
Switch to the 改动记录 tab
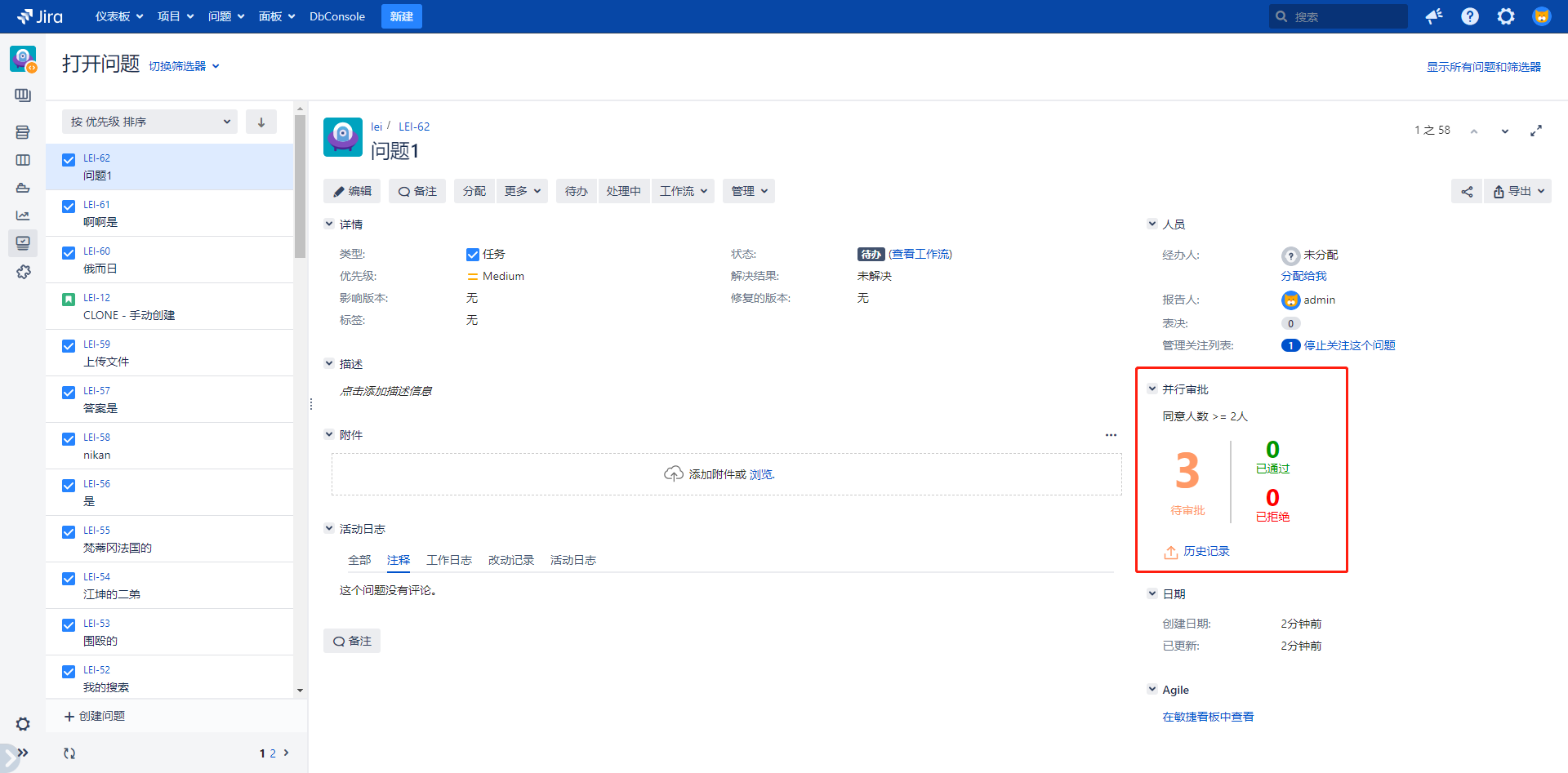tap(511, 560)
